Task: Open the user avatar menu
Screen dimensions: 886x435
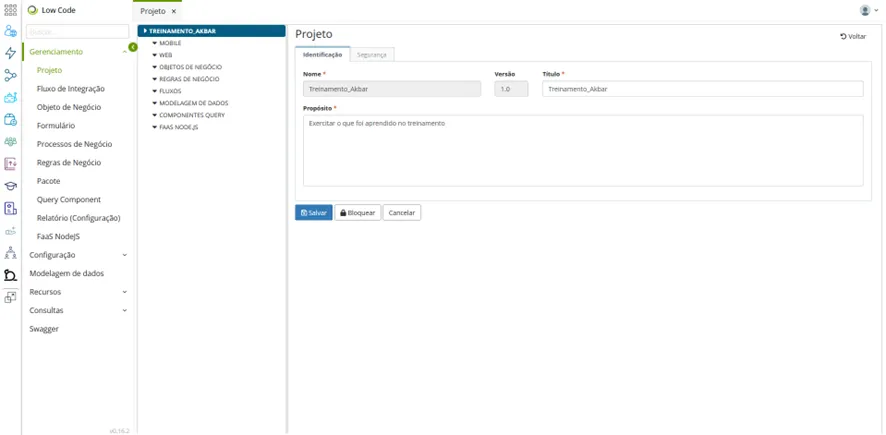Action: pos(865,10)
